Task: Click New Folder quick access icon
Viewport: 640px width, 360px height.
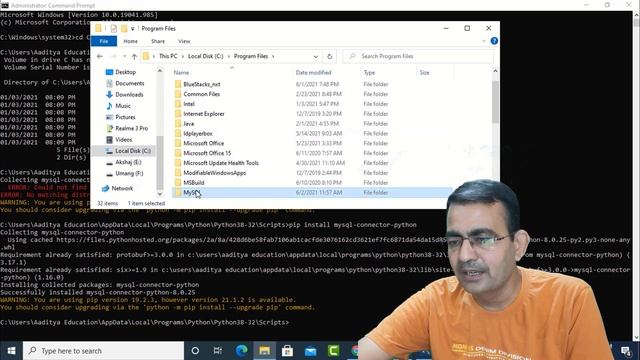Action: click(124, 29)
